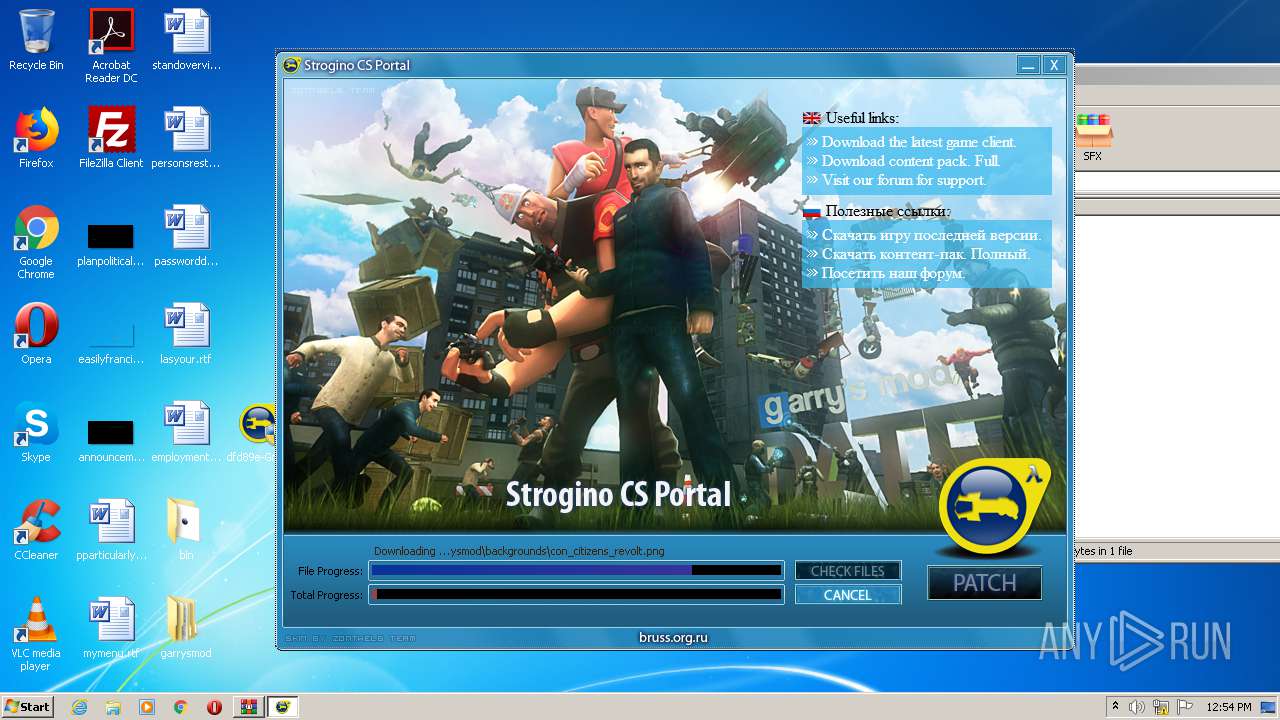Open the volume speaker tray icon
This screenshot has width=1280, height=720.
(1137, 707)
